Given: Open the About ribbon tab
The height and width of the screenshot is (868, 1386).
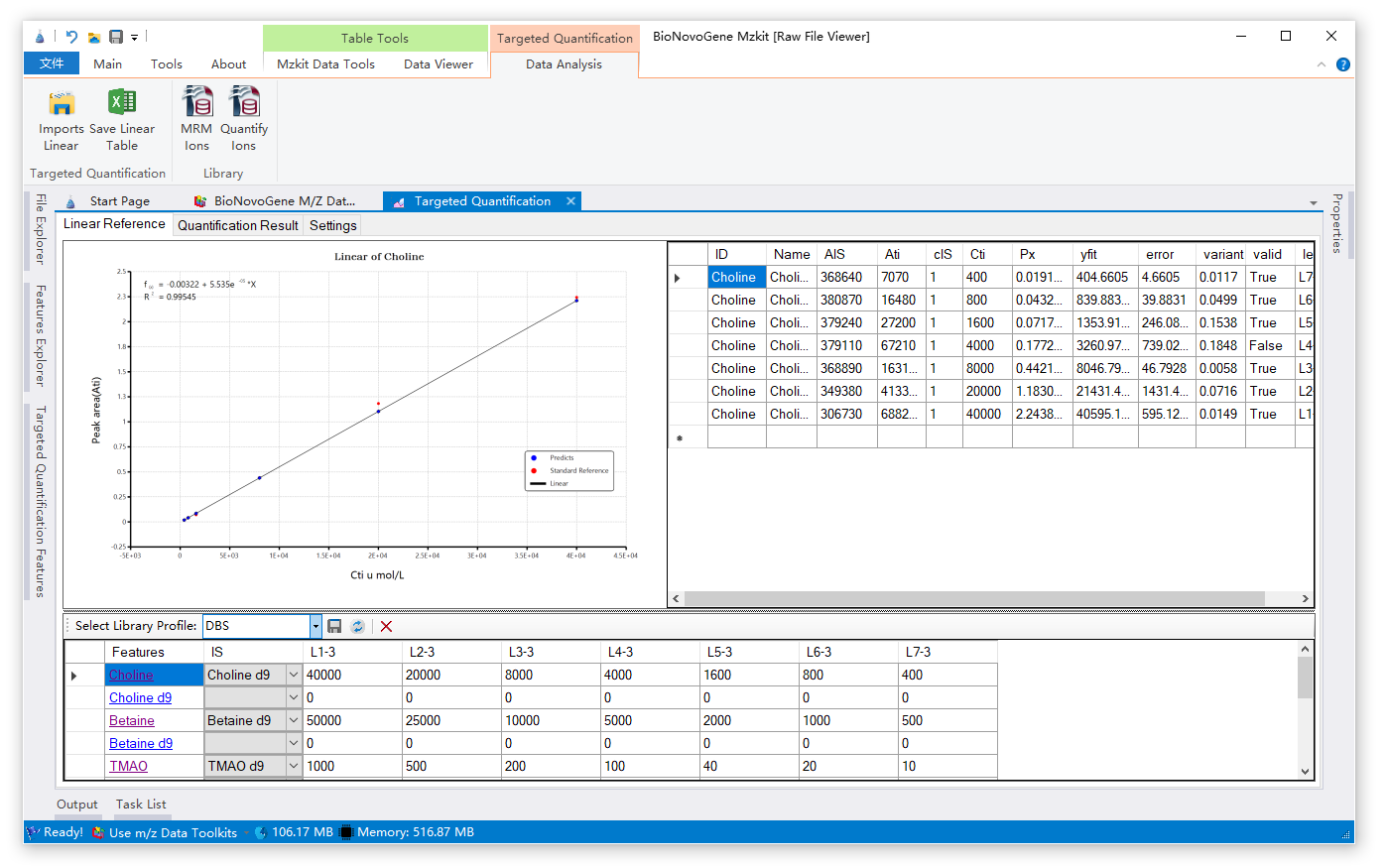Looking at the screenshot, I should coord(228,63).
